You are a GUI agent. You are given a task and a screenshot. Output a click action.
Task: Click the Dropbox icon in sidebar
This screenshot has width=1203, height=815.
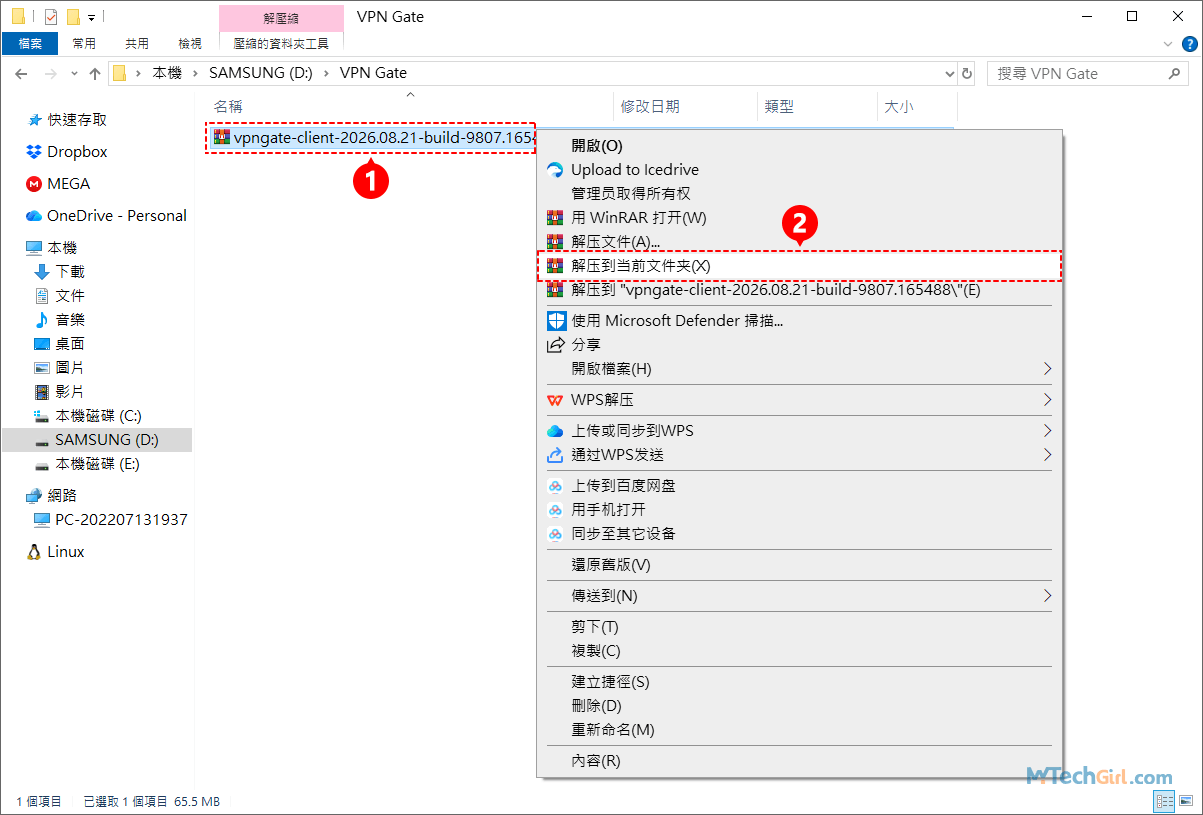(34, 152)
